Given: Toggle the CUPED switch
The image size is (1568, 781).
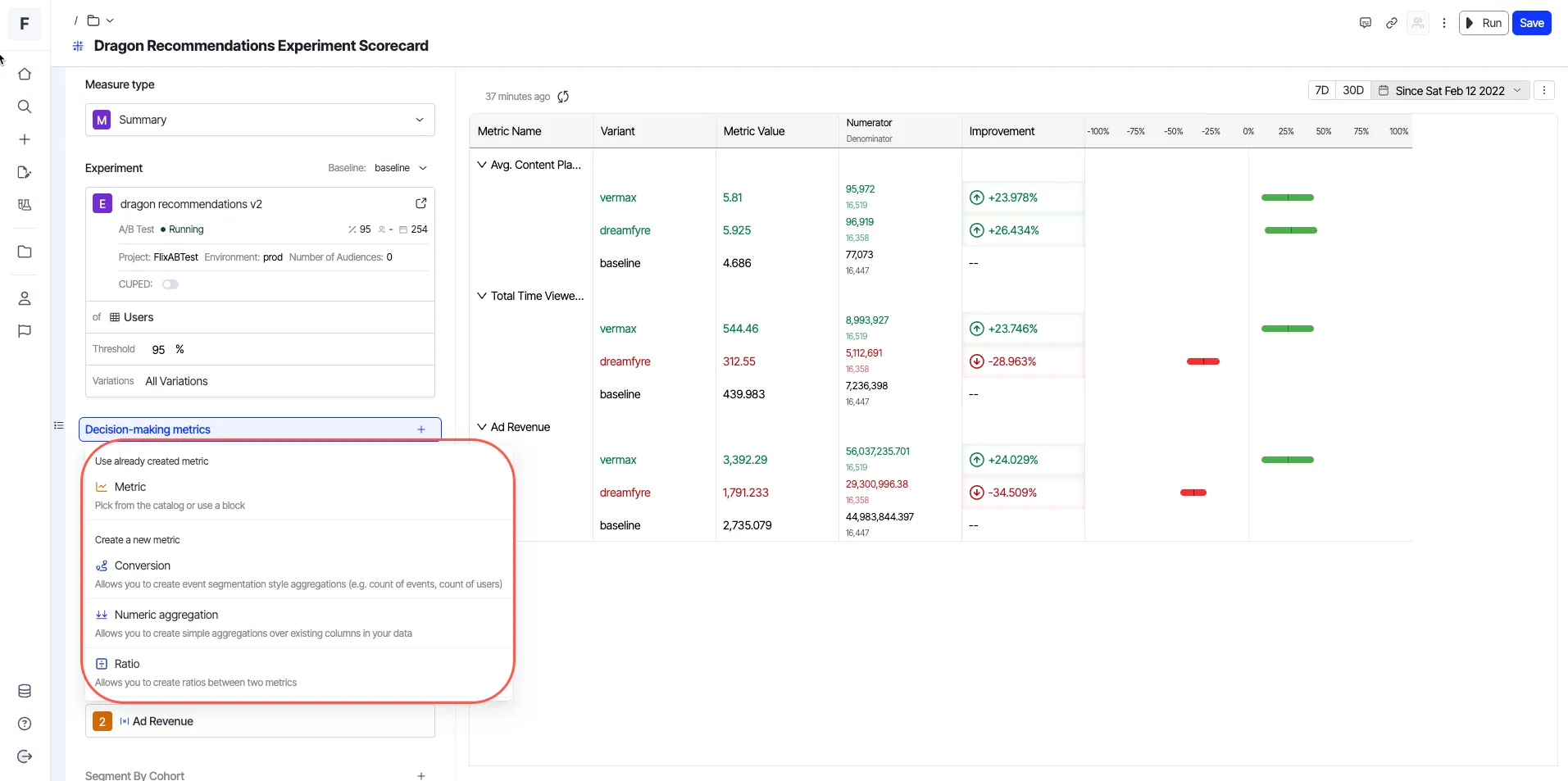Looking at the screenshot, I should [170, 284].
